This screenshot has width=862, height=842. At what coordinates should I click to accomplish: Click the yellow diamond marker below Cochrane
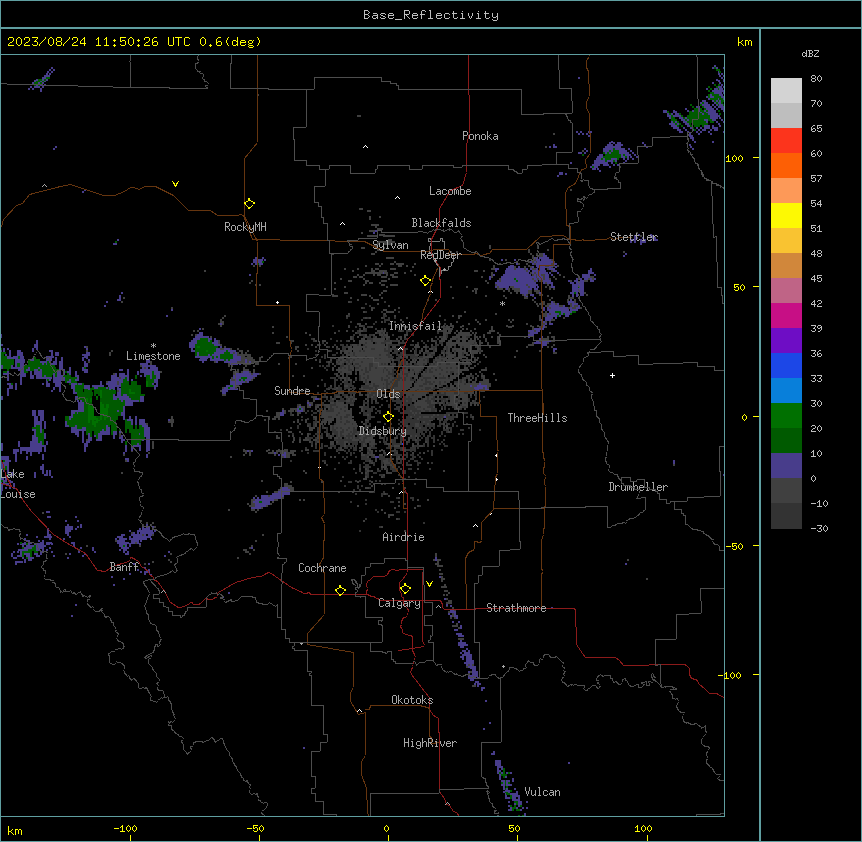pos(340,590)
